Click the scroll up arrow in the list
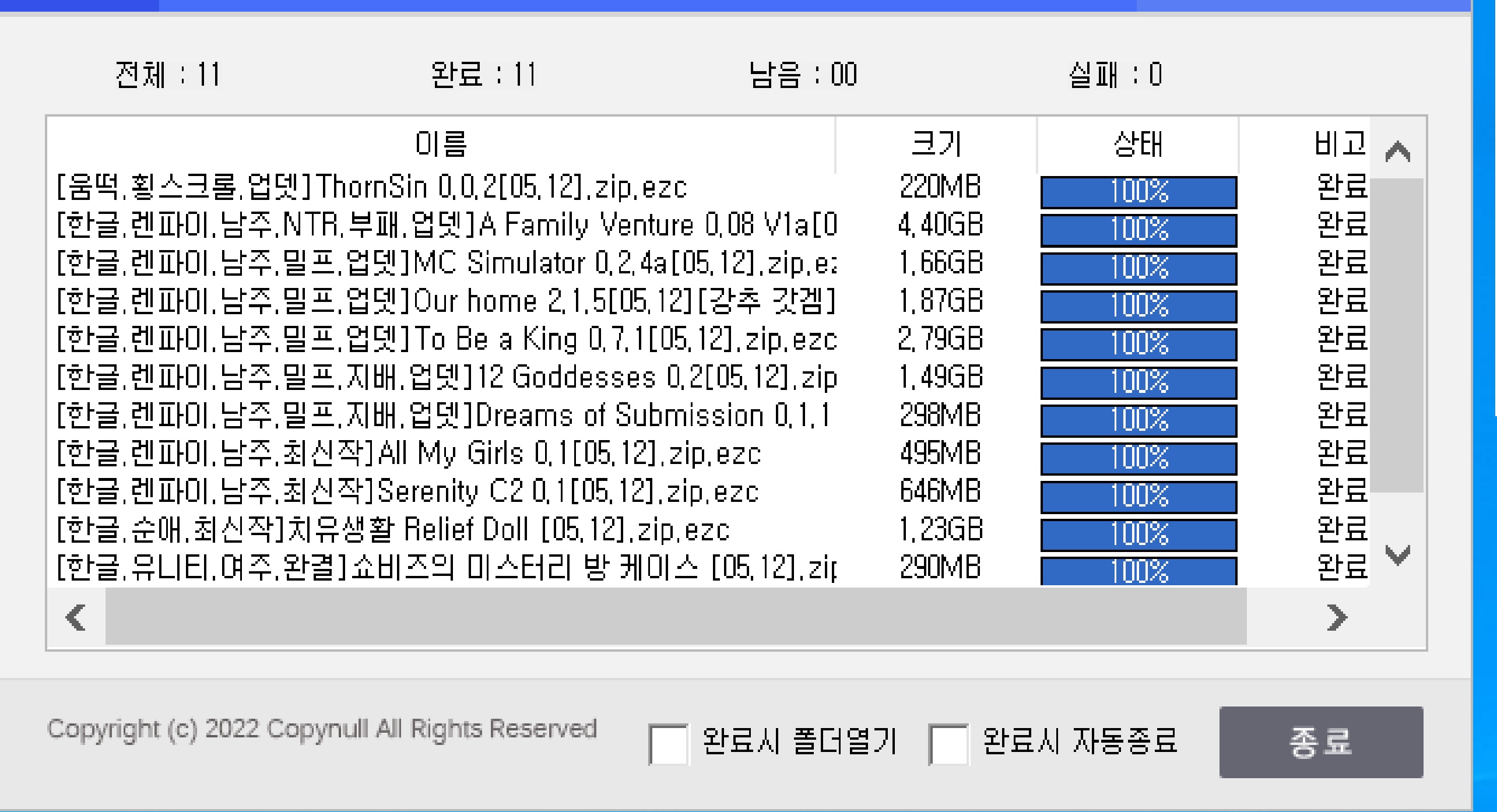This screenshot has height=812, width=1497. click(1397, 153)
